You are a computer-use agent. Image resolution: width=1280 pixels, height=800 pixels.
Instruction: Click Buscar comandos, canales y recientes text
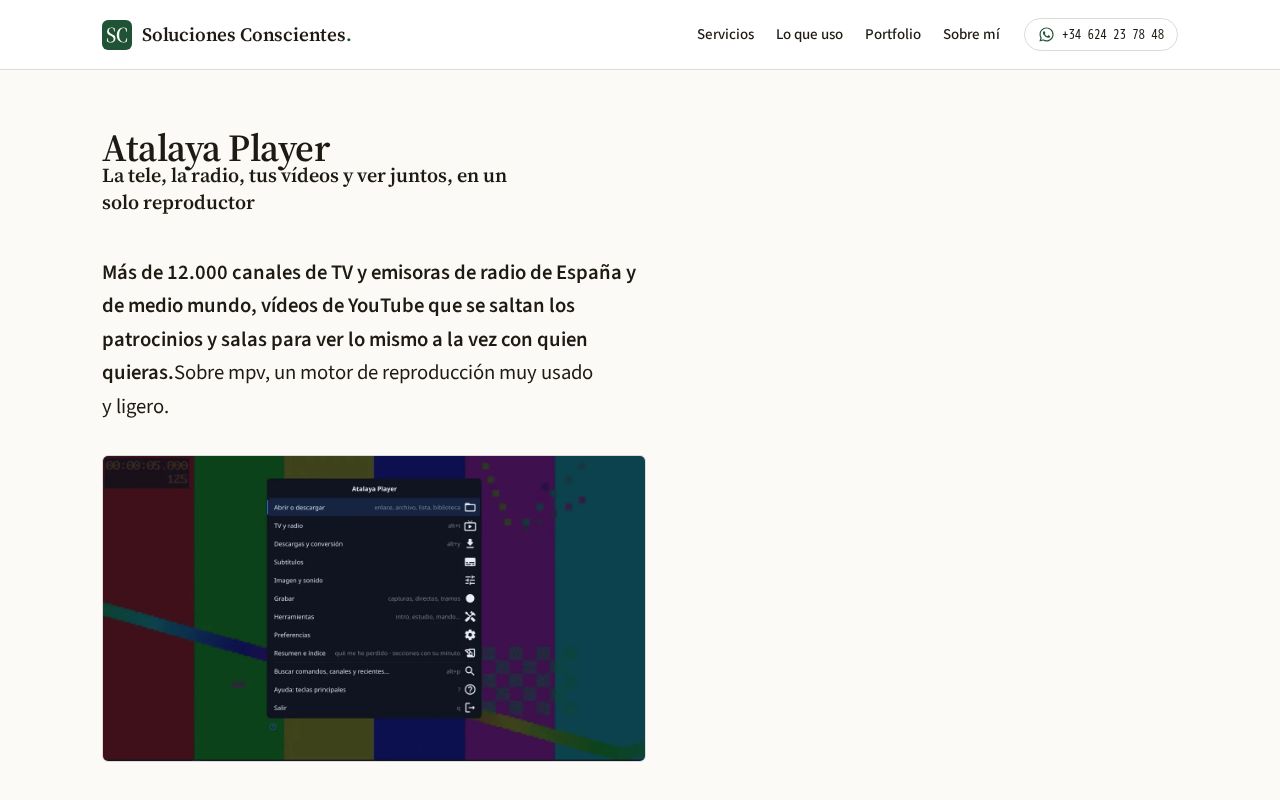pos(331,671)
